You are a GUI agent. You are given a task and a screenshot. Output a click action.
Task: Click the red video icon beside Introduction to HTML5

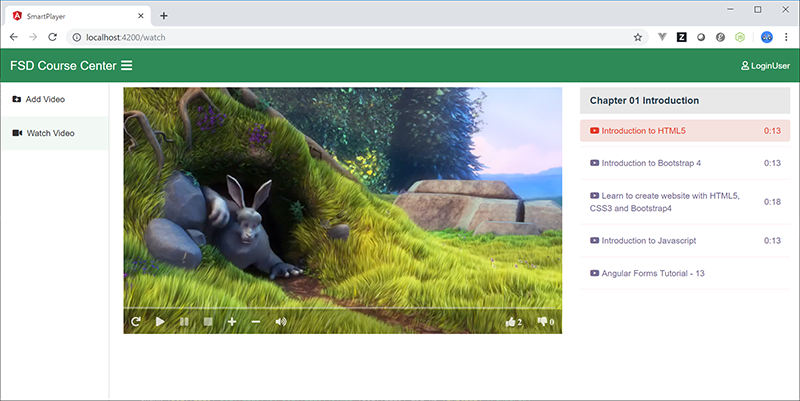tap(594, 131)
